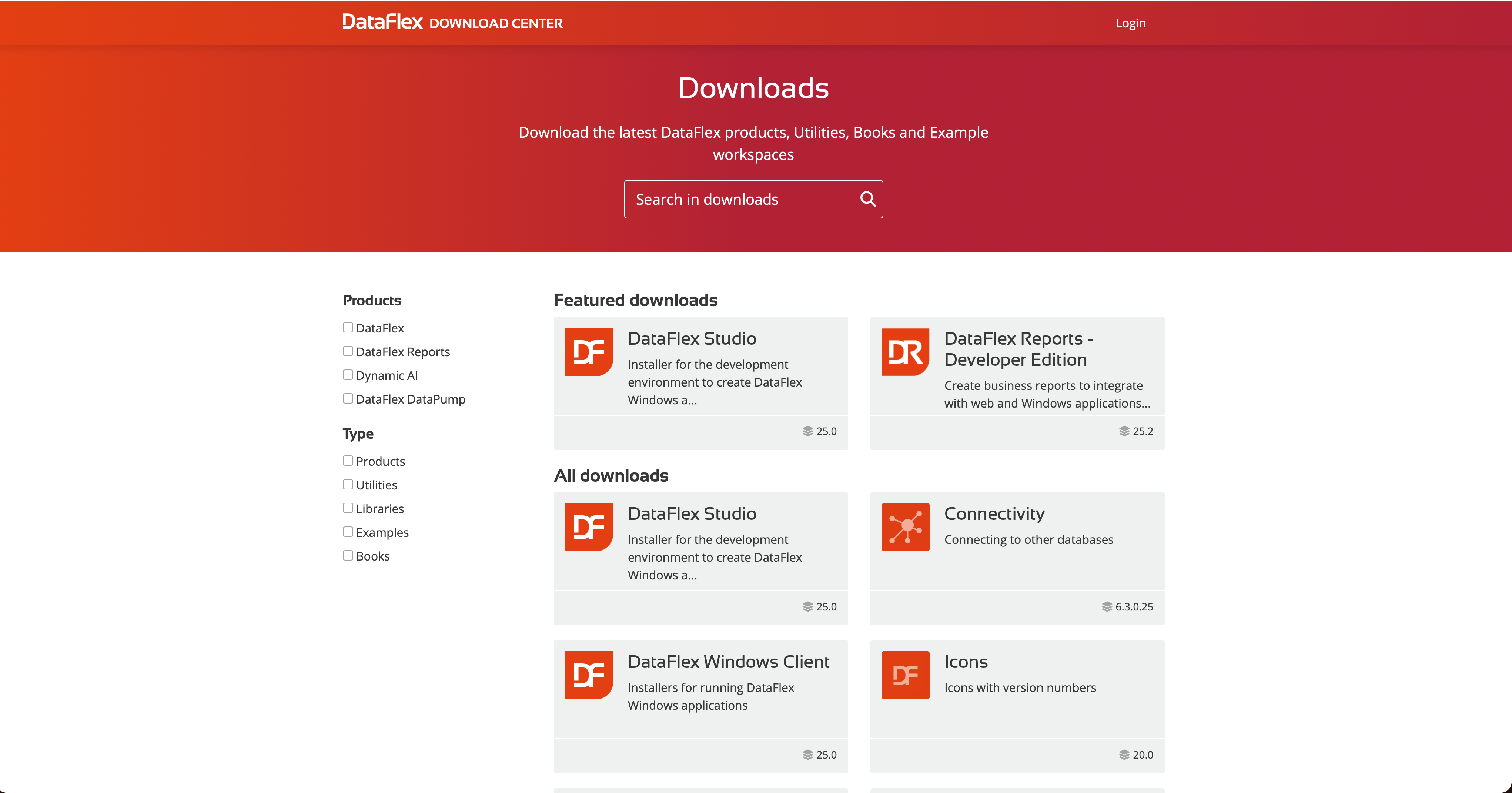Click the DF icon on All downloads DataFlex Studio card
The image size is (1512, 793).
(x=589, y=527)
